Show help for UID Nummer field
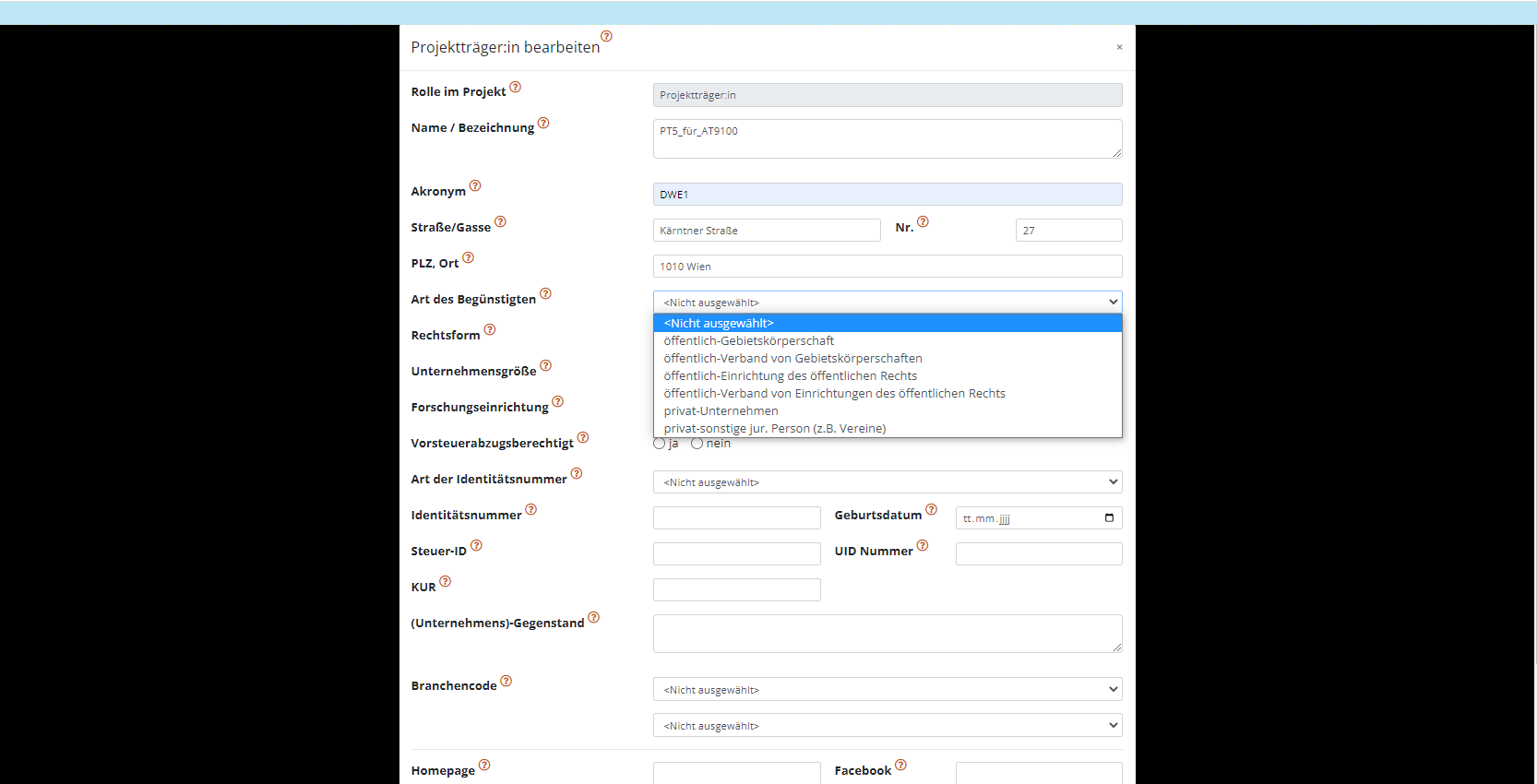Viewport: 1537px width, 784px height. coord(922,545)
